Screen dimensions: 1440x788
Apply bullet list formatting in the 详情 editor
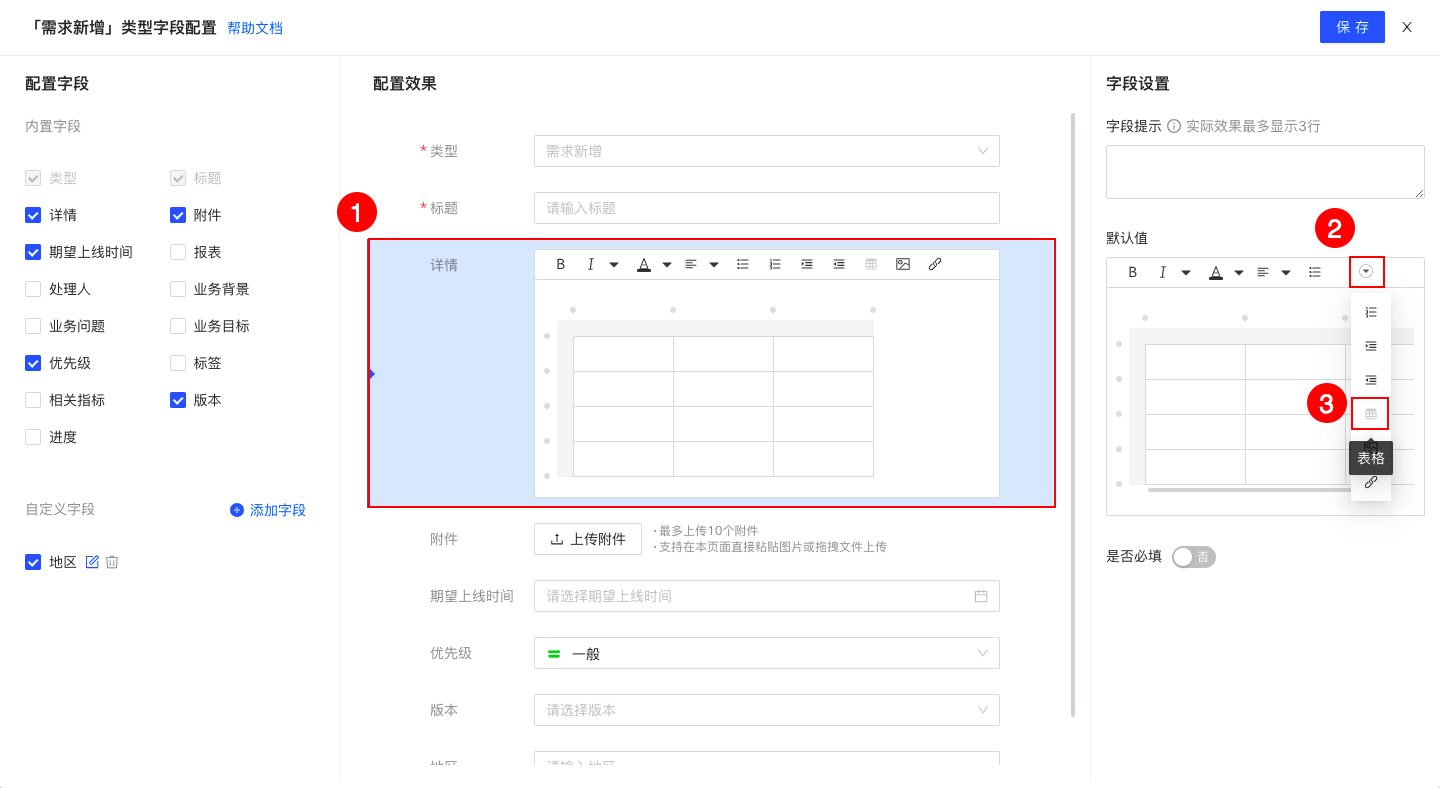tap(742, 263)
